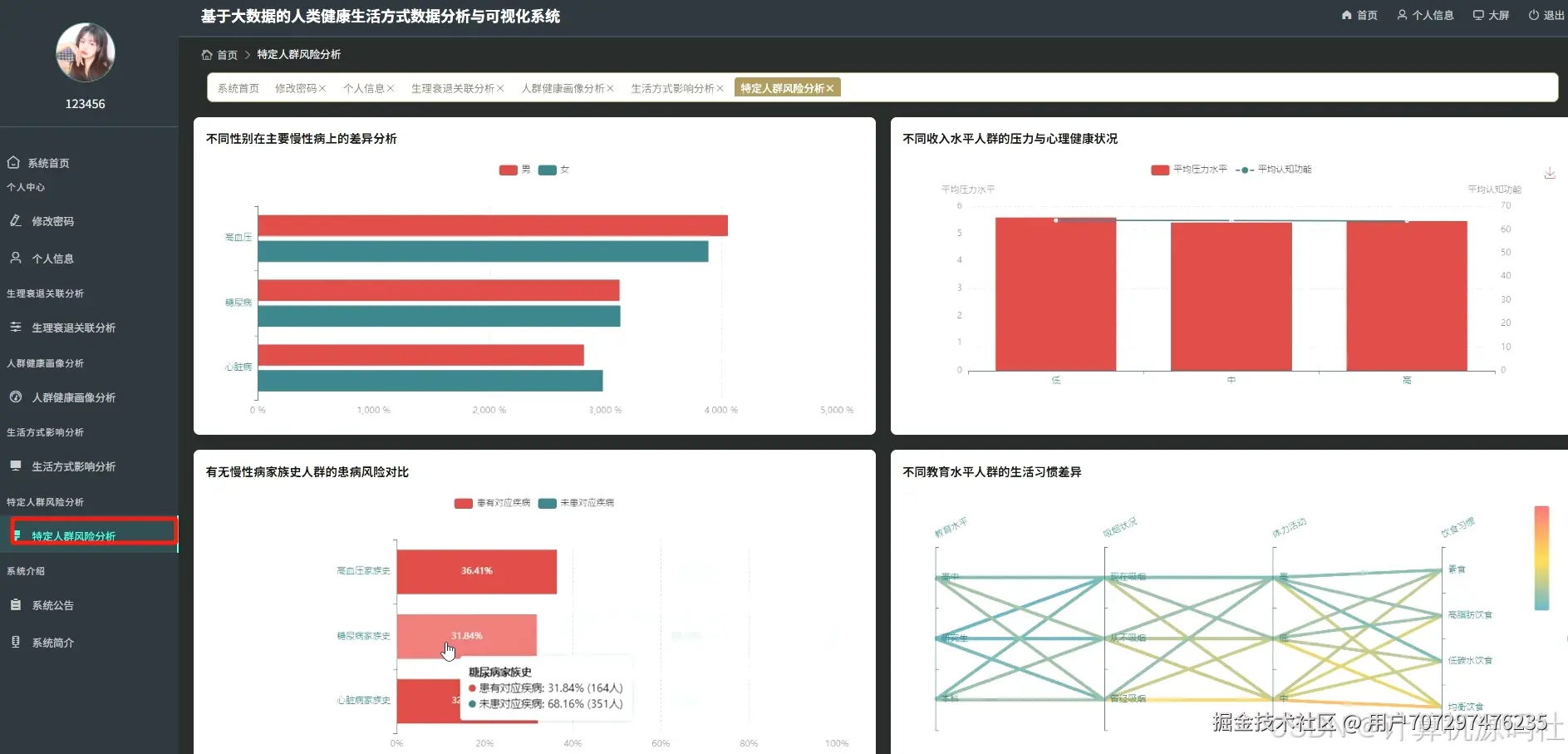Open 生活方式影响分析 sidebar item
Viewport: 1568px width, 754px height.
point(74,466)
